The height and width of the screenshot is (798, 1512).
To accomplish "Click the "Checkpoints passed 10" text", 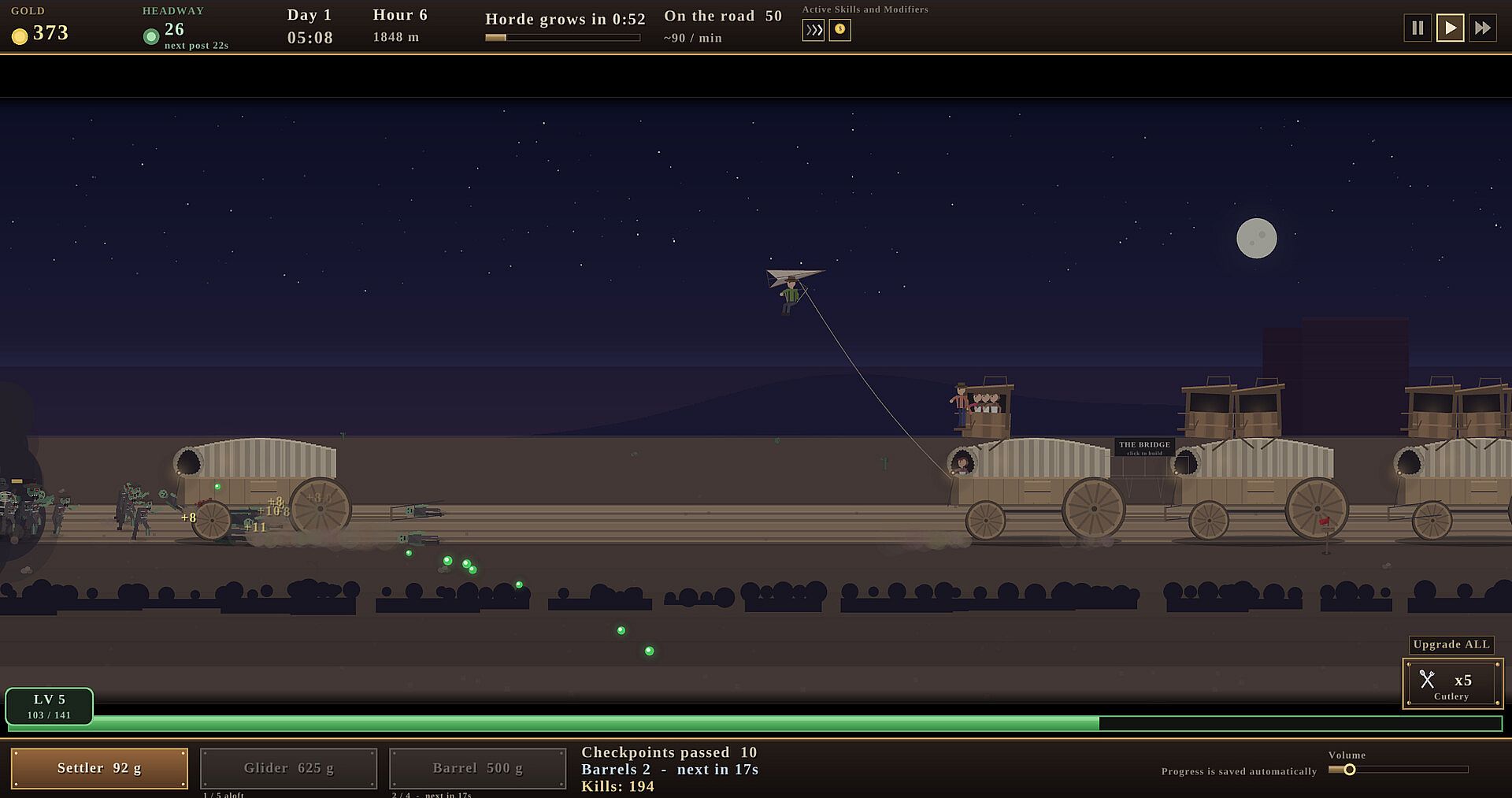I will (669, 752).
